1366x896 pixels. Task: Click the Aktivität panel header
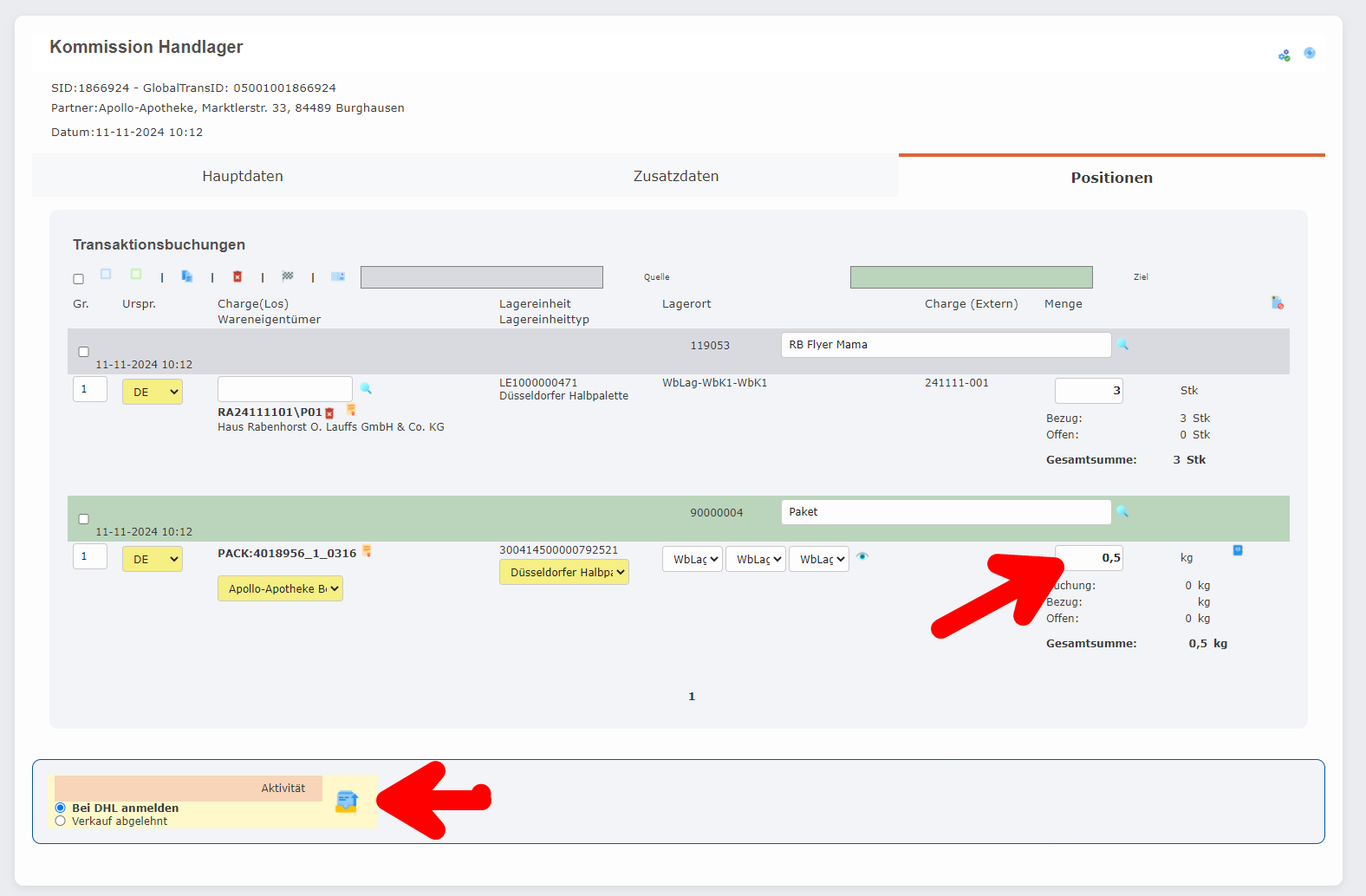point(188,789)
